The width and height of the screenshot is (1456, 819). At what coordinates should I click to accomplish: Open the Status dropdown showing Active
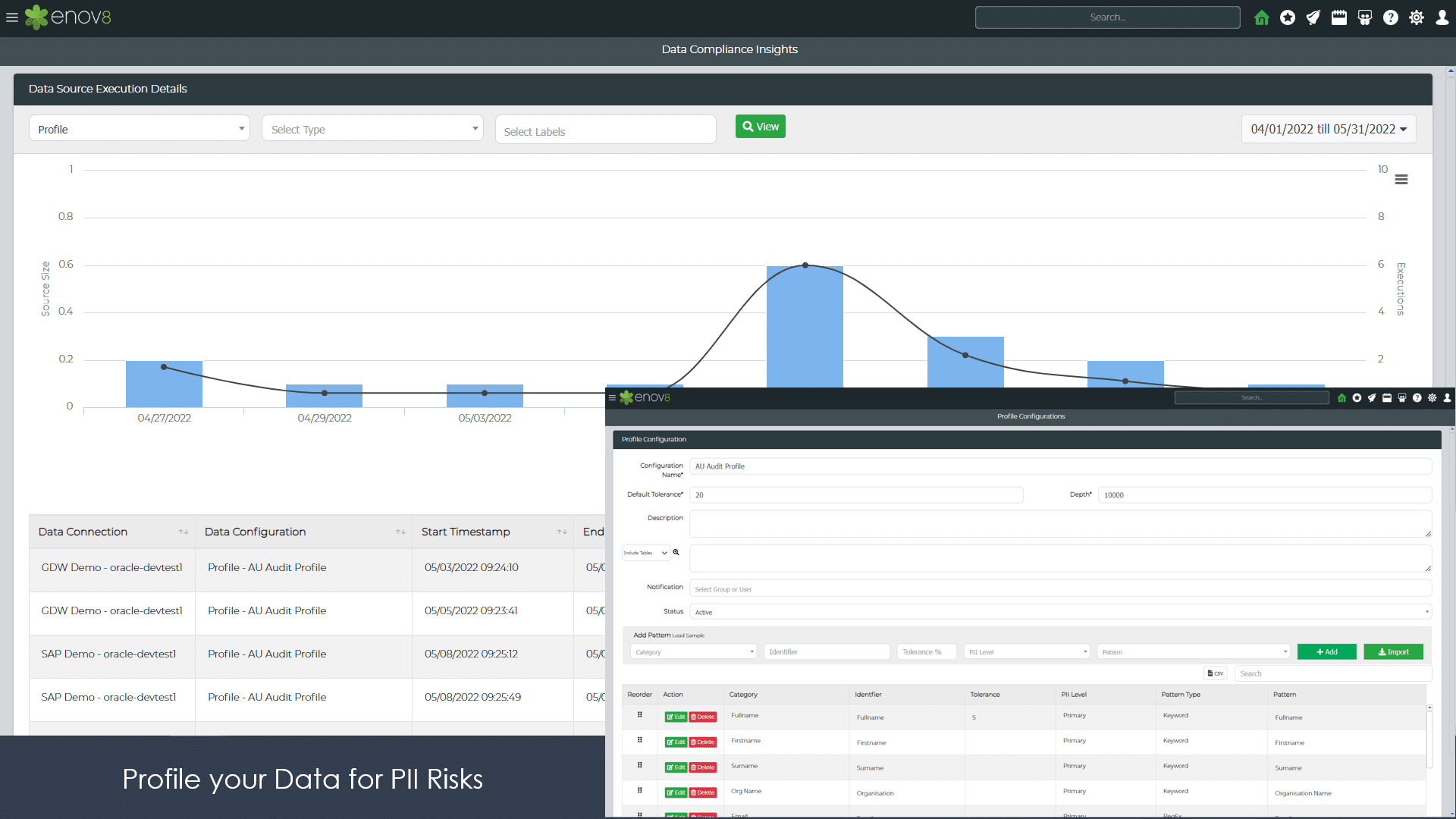pyautogui.click(x=1061, y=612)
